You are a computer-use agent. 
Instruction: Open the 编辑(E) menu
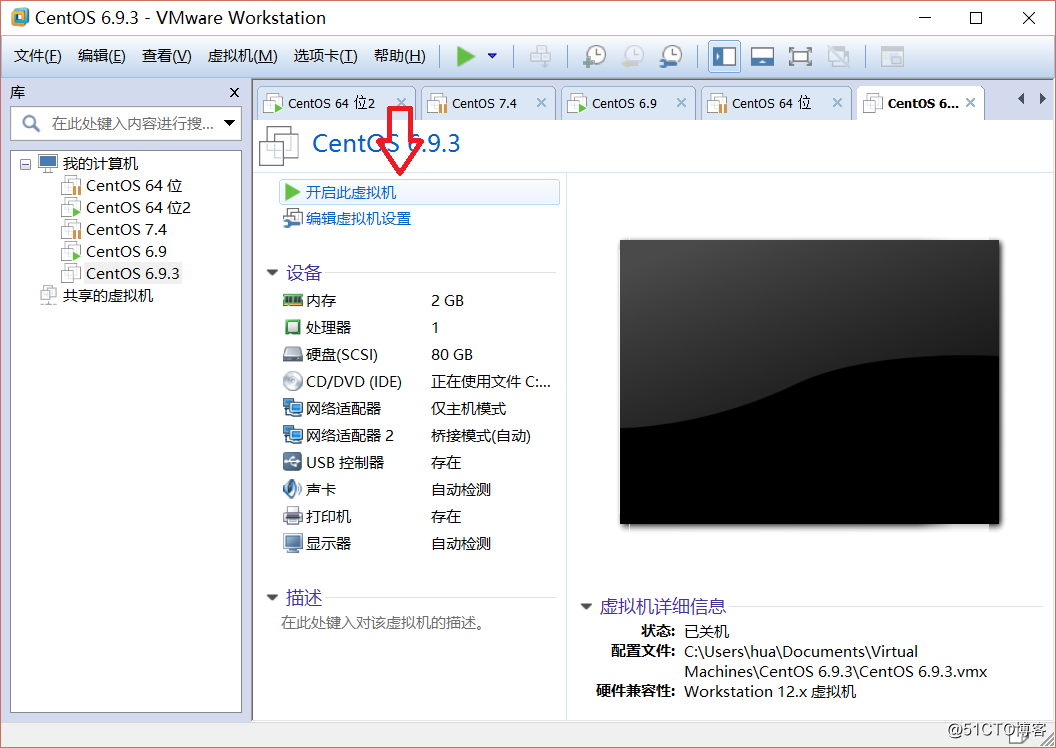pyautogui.click(x=102, y=56)
